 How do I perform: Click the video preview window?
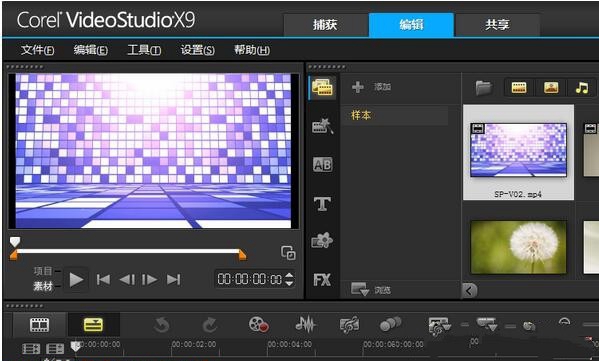click(154, 151)
